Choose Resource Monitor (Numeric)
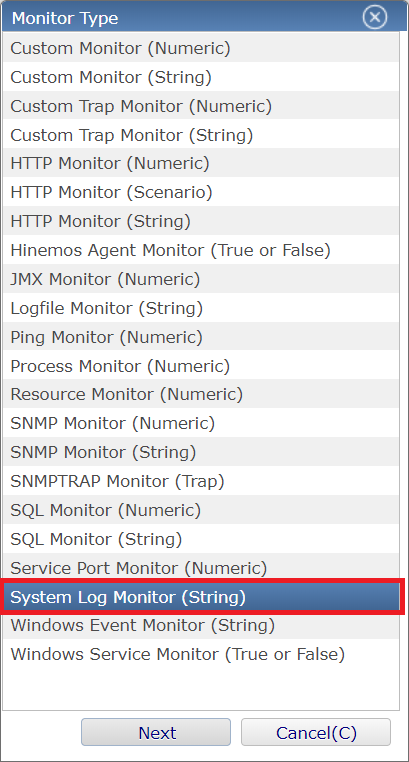Image resolution: width=409 pixels, height=762 pixels. 201,395
